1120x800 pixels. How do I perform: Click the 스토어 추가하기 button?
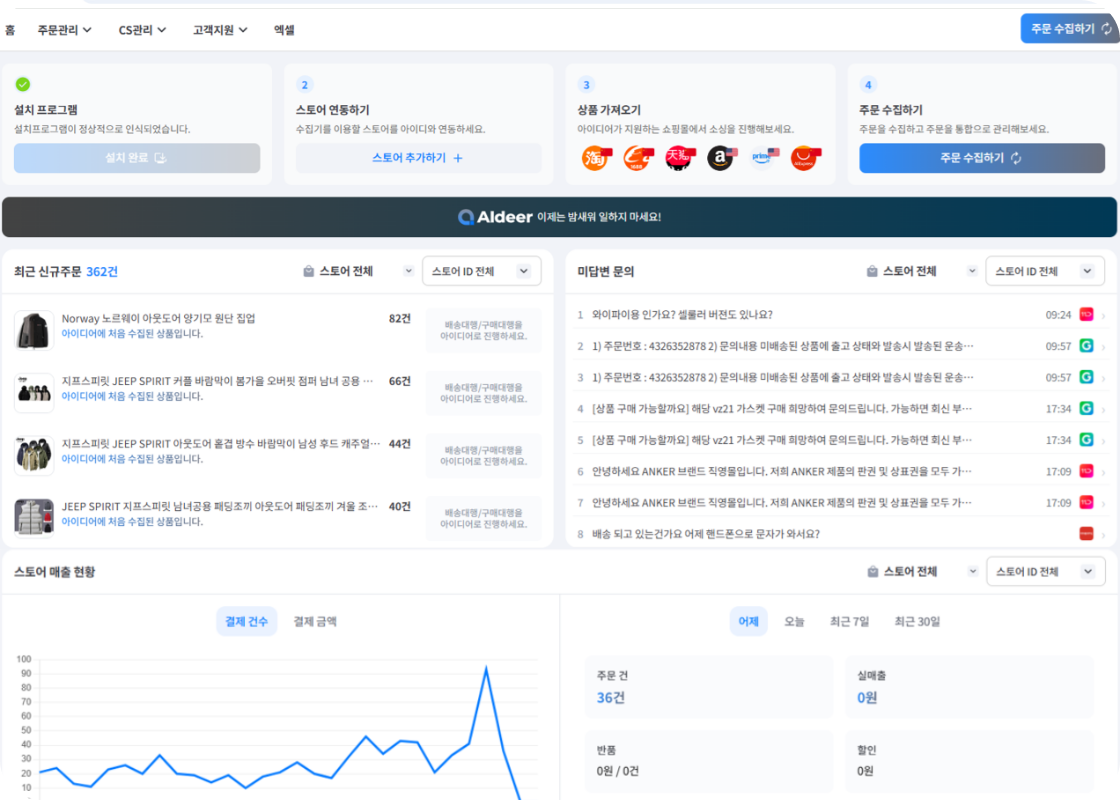pyautogui.click(x=418, y=158)
